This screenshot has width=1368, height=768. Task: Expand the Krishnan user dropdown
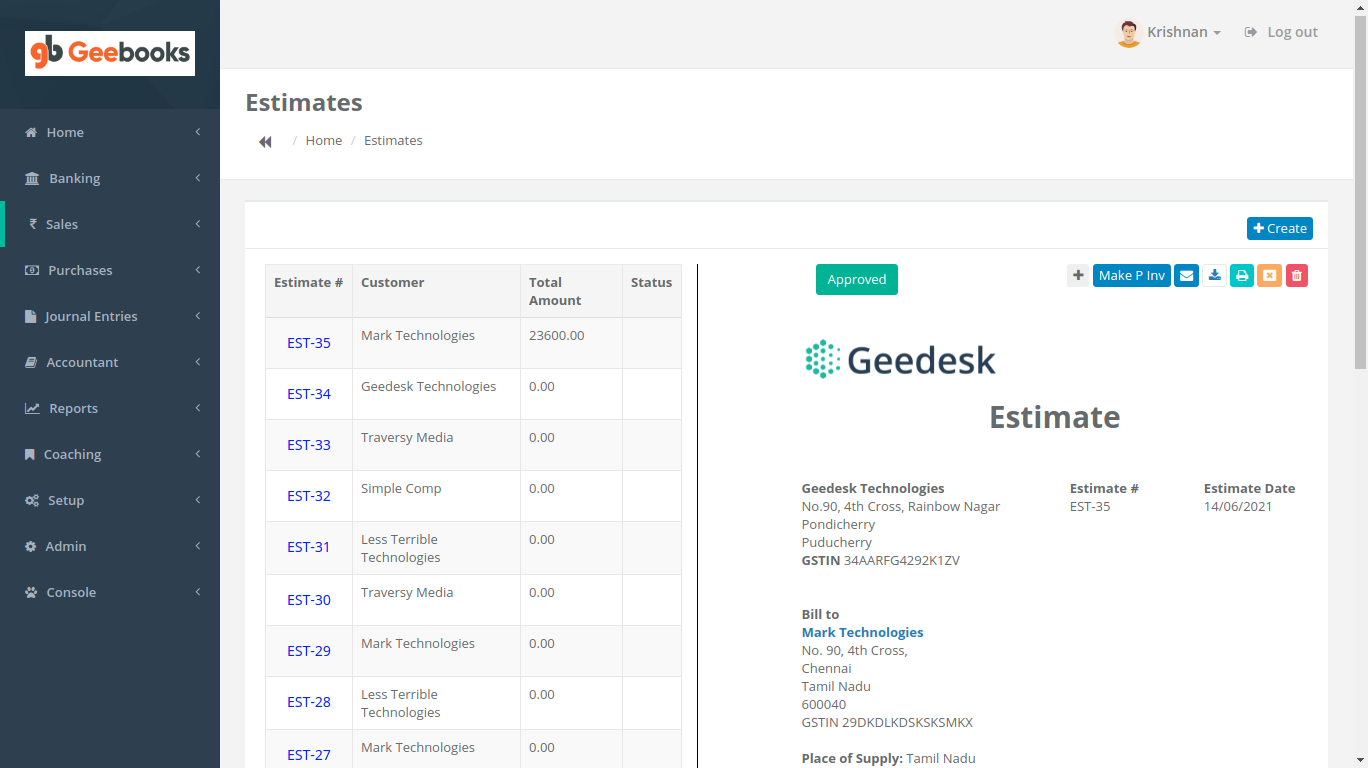[x=1176, y=31]
